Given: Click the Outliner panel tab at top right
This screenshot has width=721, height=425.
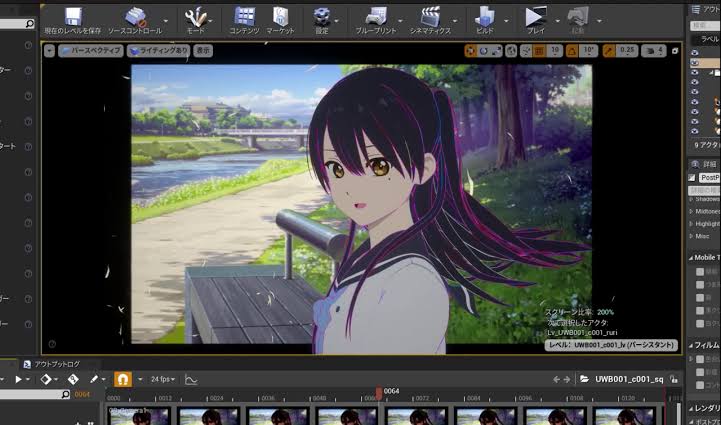Looking at the screenshot, I should point(705,9).
